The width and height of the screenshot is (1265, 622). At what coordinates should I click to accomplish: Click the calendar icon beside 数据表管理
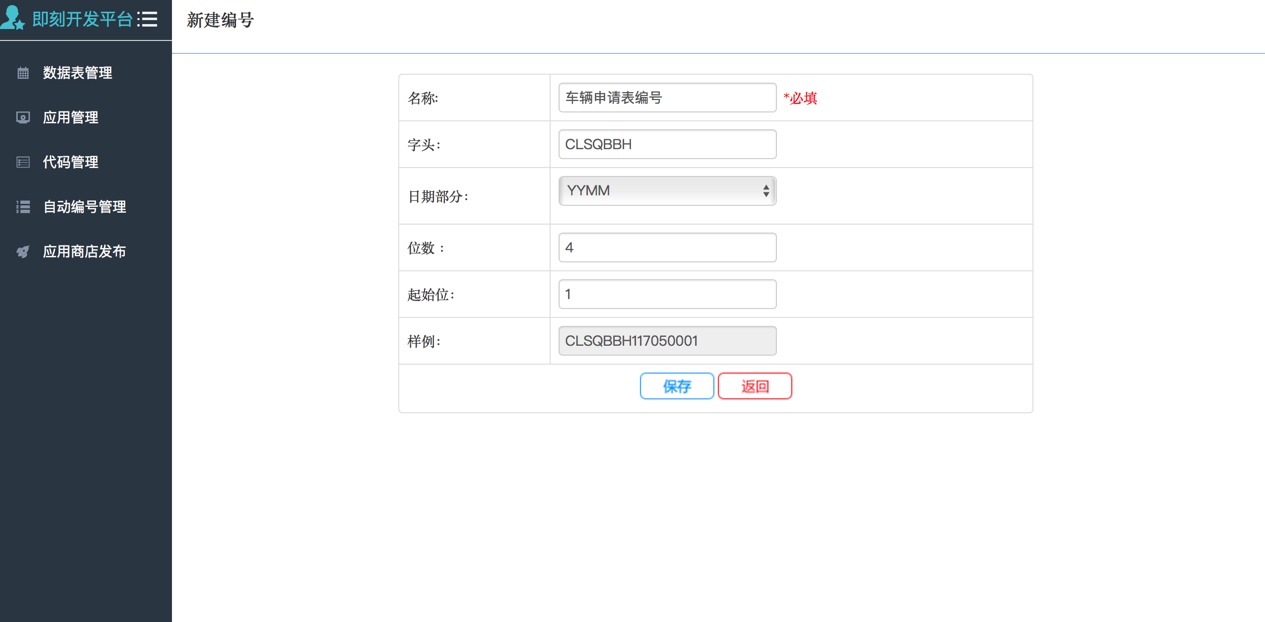pyautogui.click(x=23, y=73)
